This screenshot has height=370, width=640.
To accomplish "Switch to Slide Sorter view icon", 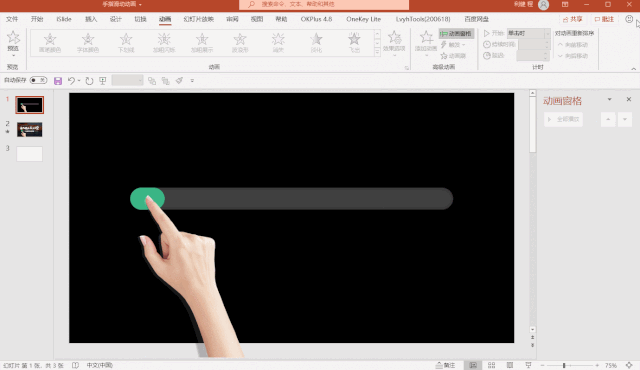I will tap(491, 365).
